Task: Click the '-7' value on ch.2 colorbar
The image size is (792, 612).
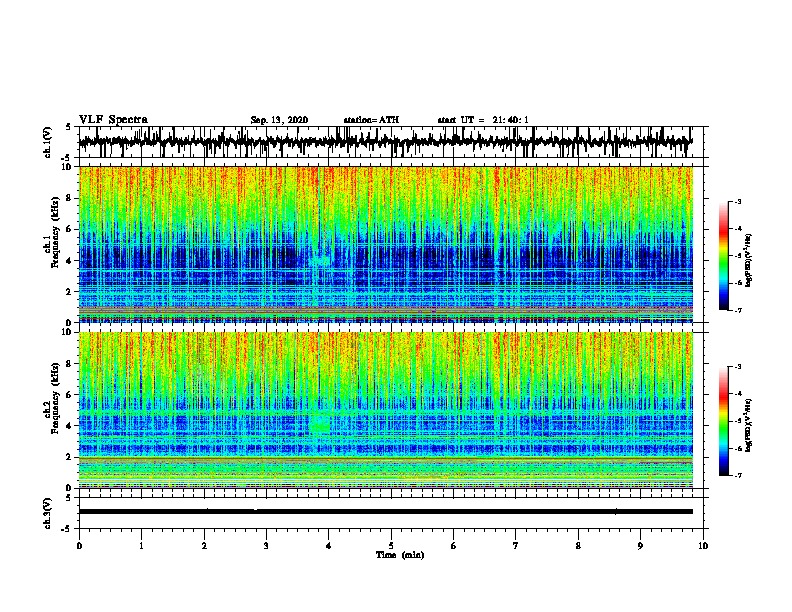Action: [737, 475]
